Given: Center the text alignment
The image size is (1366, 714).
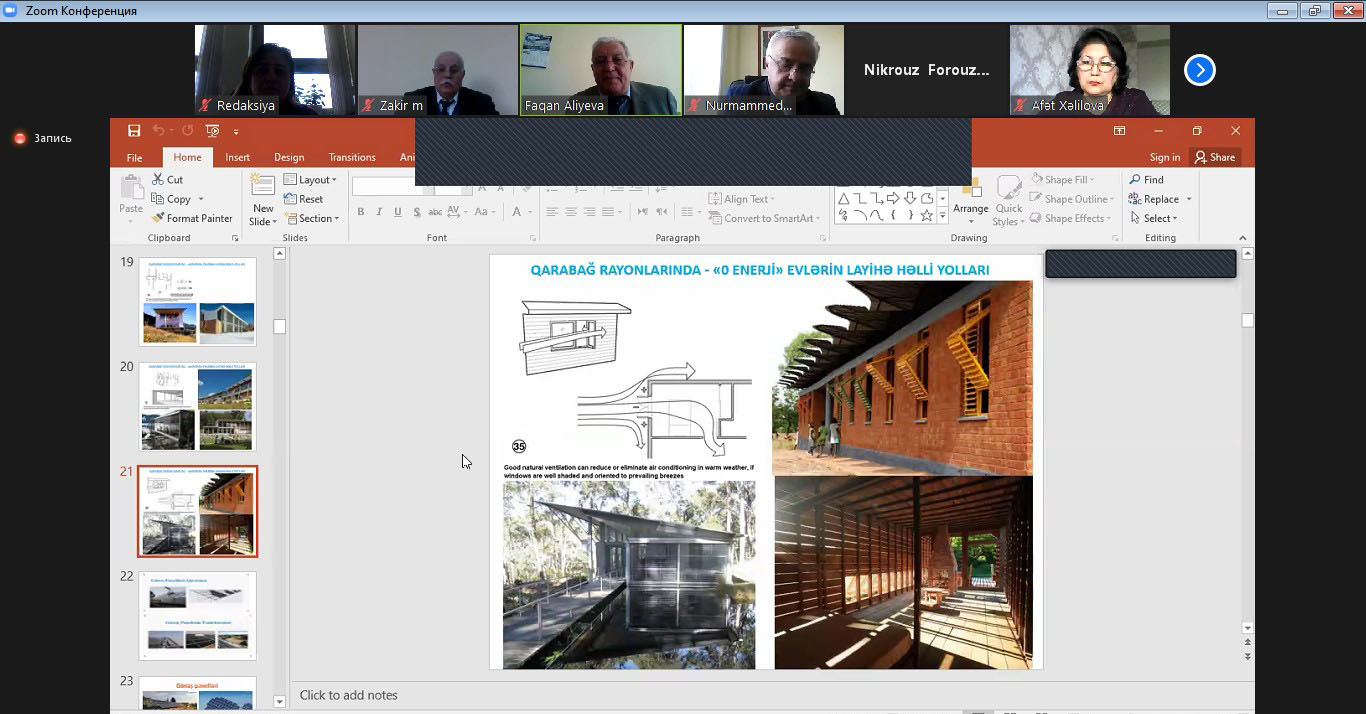Looking at the screenshot, I should click(x=571, y=212).
